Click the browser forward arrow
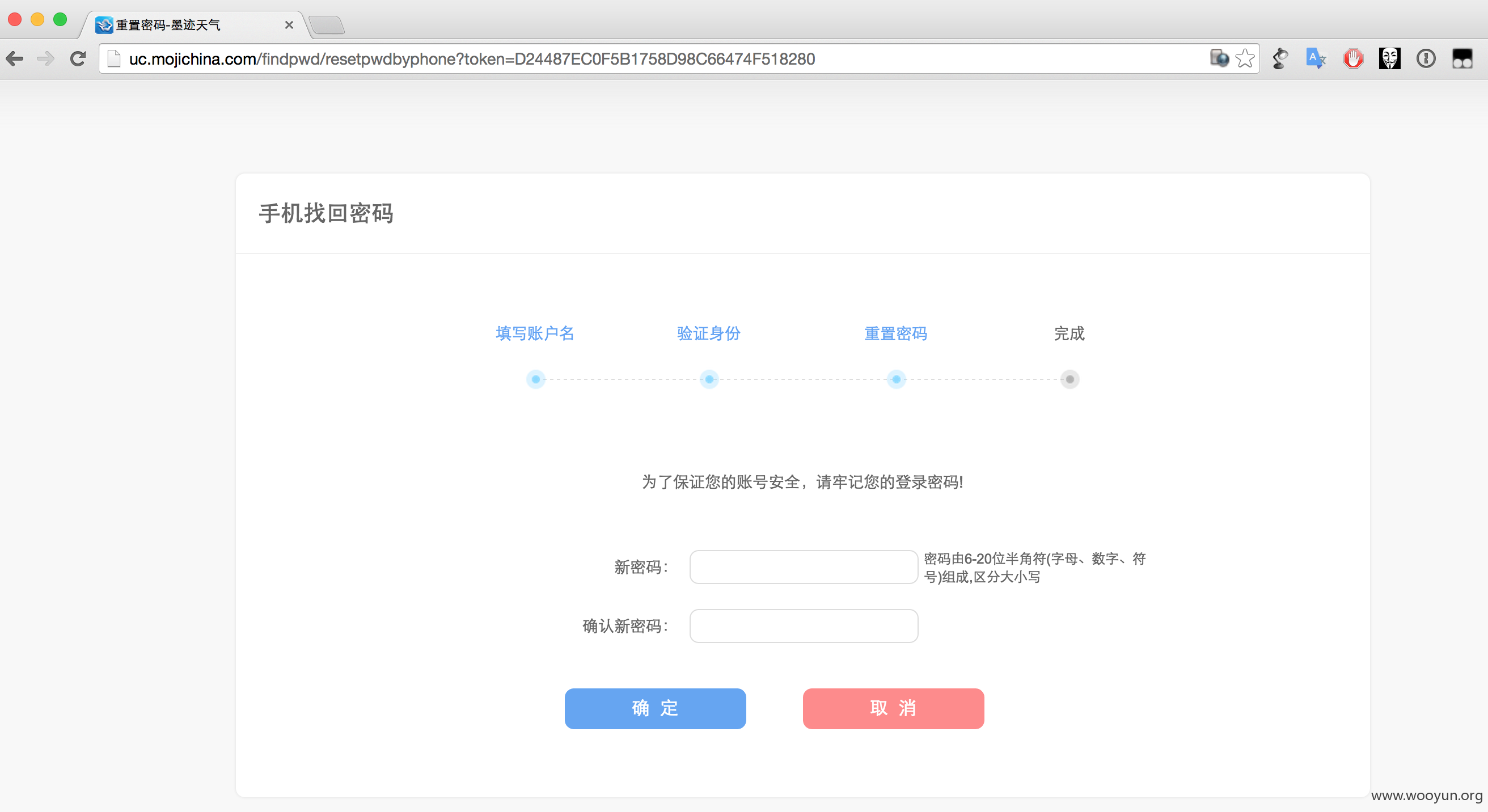The height and width of the screenshot is (812, 1488). [x=45, y=58]
